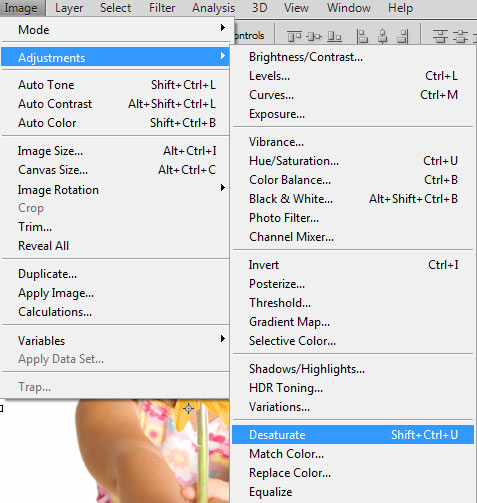Viewport: 477px width, 503px height.
Task: Click the Align left edges icon
Action: 362,36
